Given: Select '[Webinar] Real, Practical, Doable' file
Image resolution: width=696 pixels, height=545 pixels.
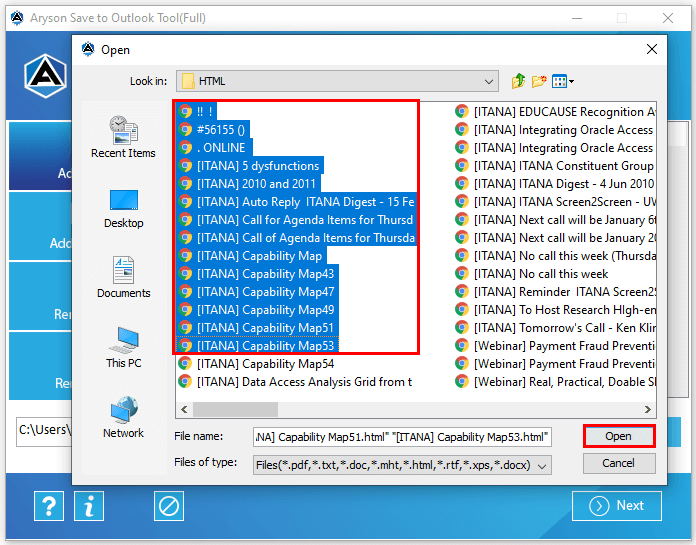Looking at the screenshot, I should point(555,382).
